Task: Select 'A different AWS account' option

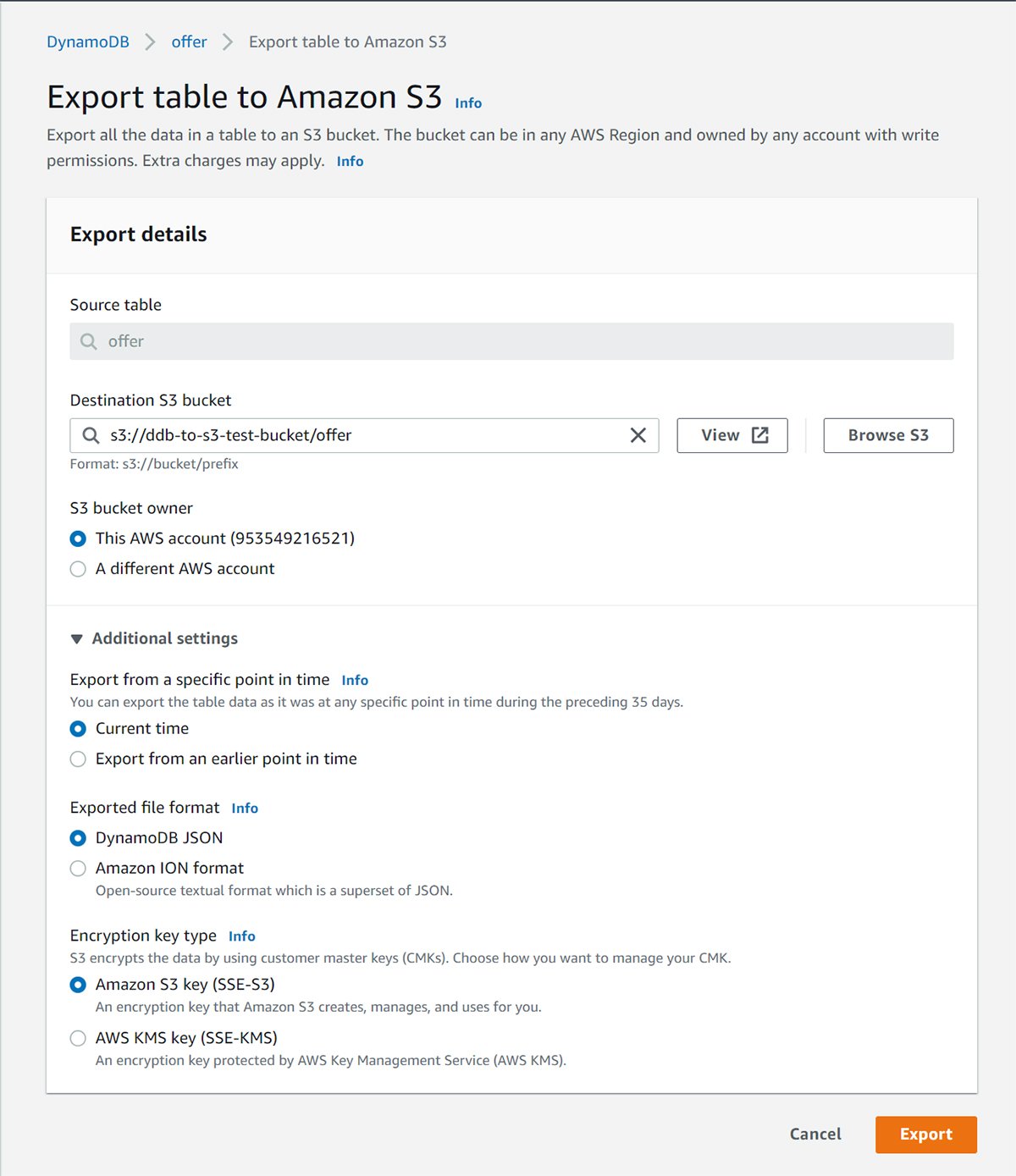Action: [x=79, y=569]
